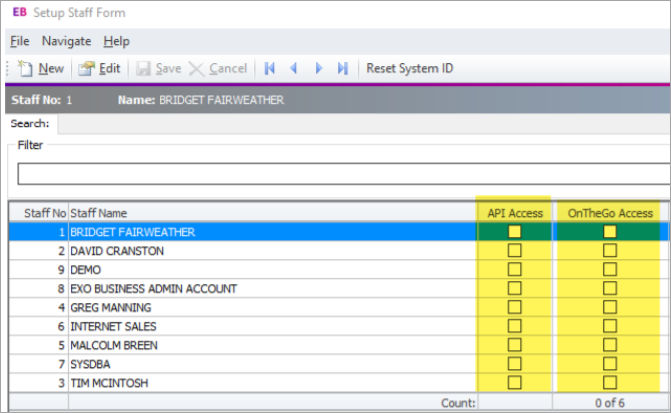The image size is (671, 413).
Task: Open the File menu
Action: 19,41
